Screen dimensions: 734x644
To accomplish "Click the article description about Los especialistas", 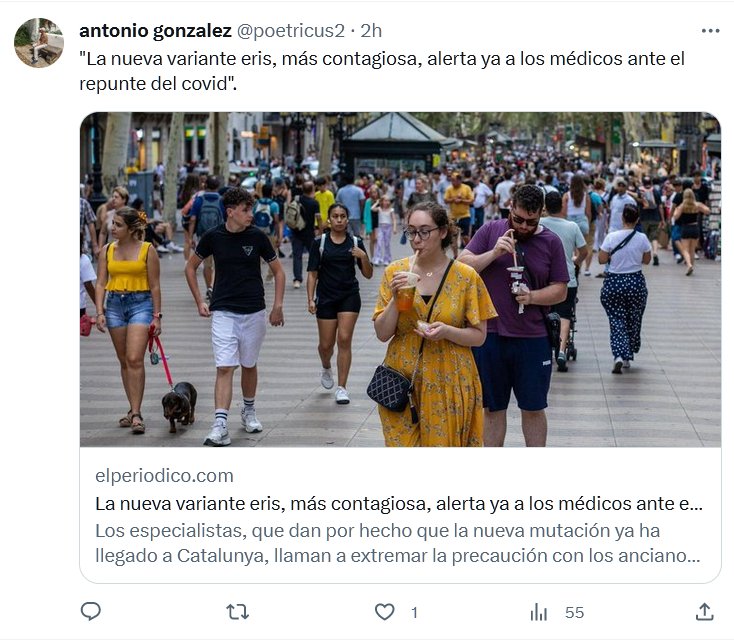I will coord(398,543).
